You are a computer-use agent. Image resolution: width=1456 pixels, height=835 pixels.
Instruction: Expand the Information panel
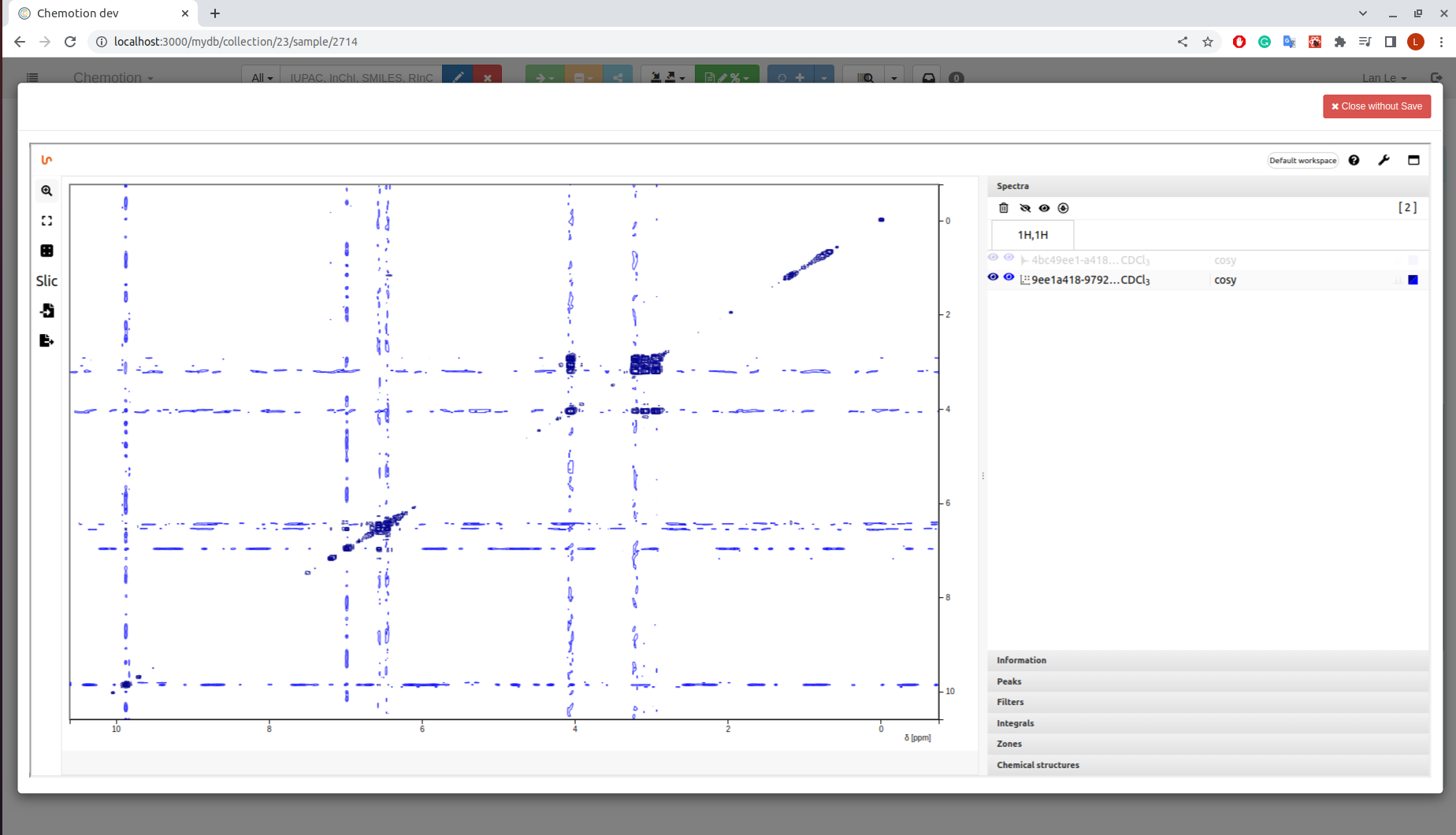[1021, 660]
